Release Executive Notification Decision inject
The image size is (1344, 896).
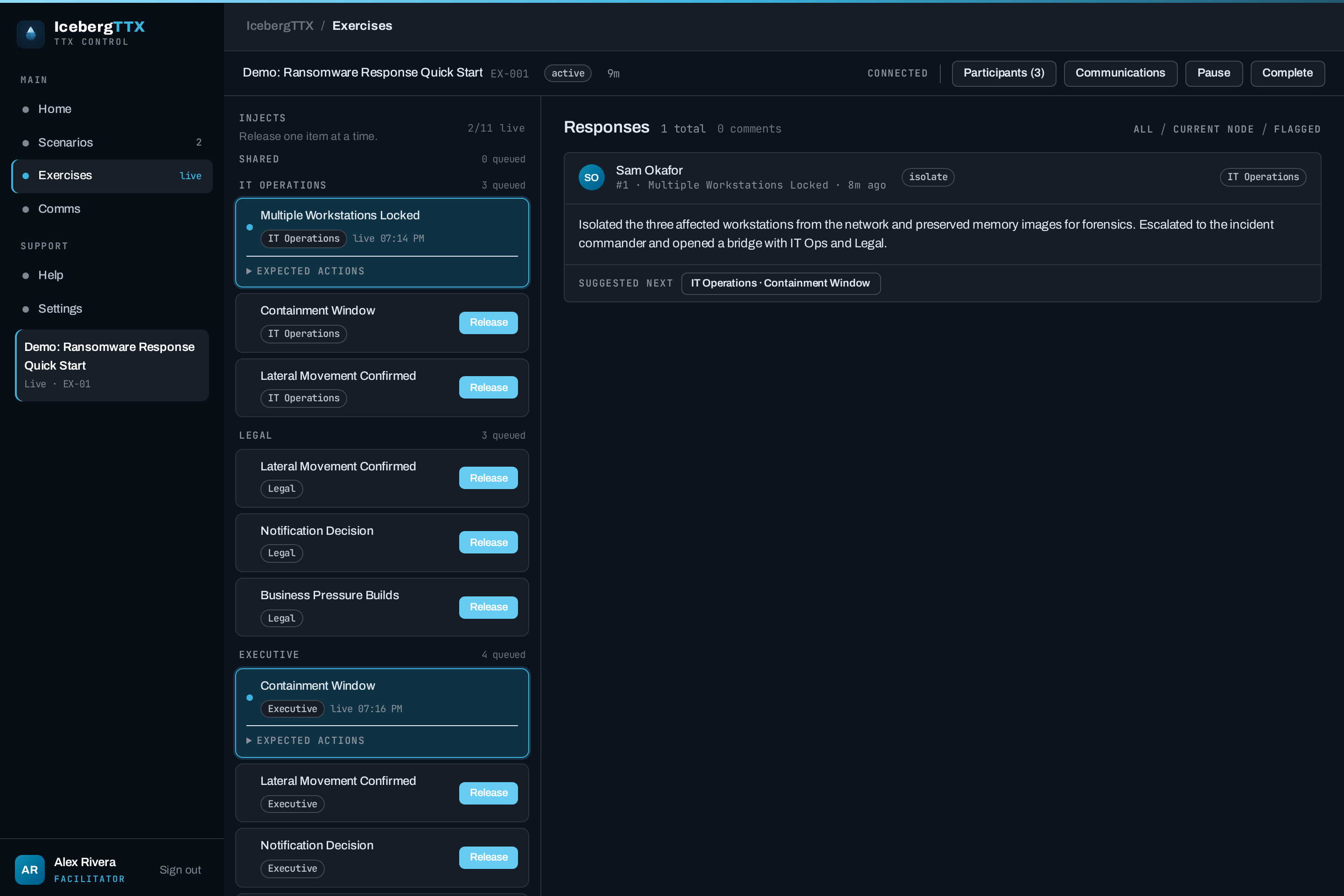(489, 857)
